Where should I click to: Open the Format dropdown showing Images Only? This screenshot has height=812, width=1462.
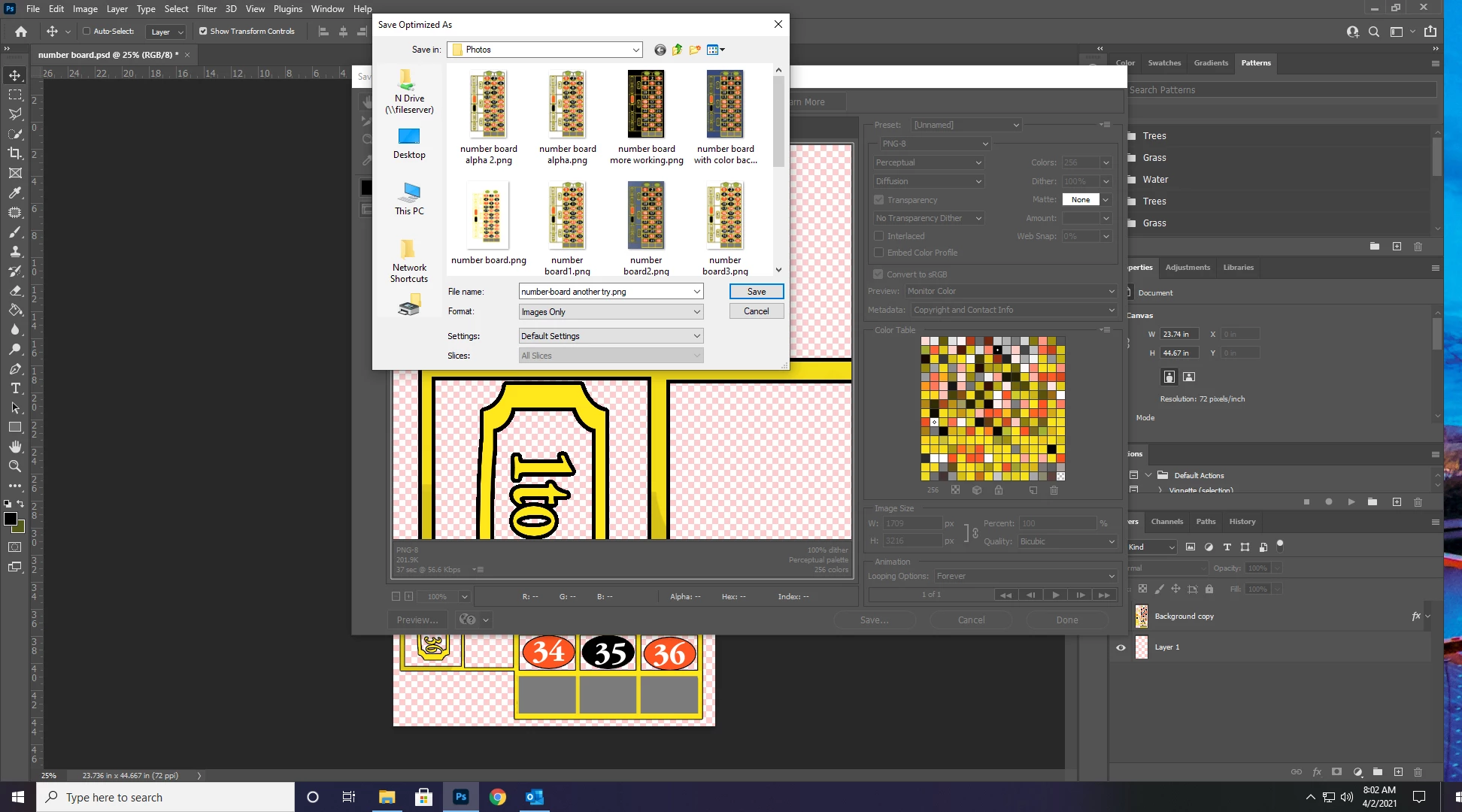coord(611,311)
